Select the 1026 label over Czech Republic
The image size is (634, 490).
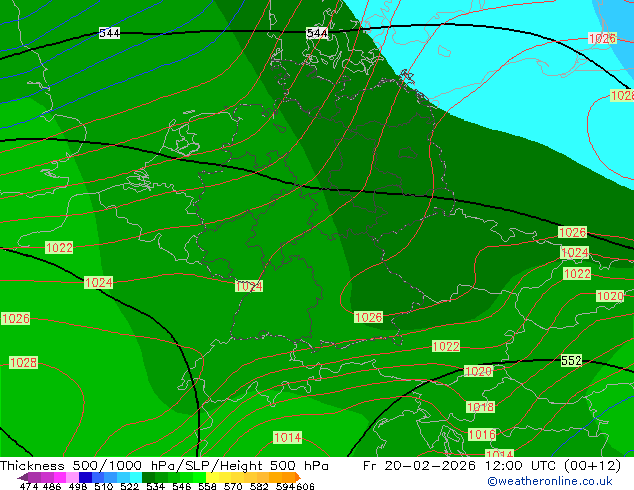368,317
